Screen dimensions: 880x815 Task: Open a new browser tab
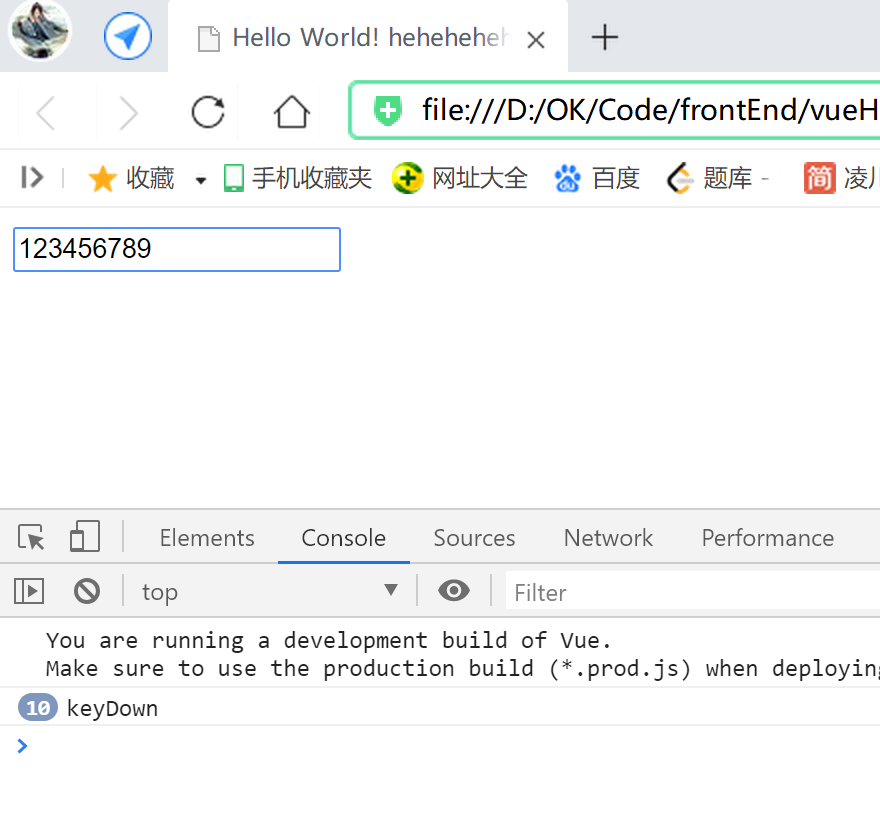pos(604,38)
